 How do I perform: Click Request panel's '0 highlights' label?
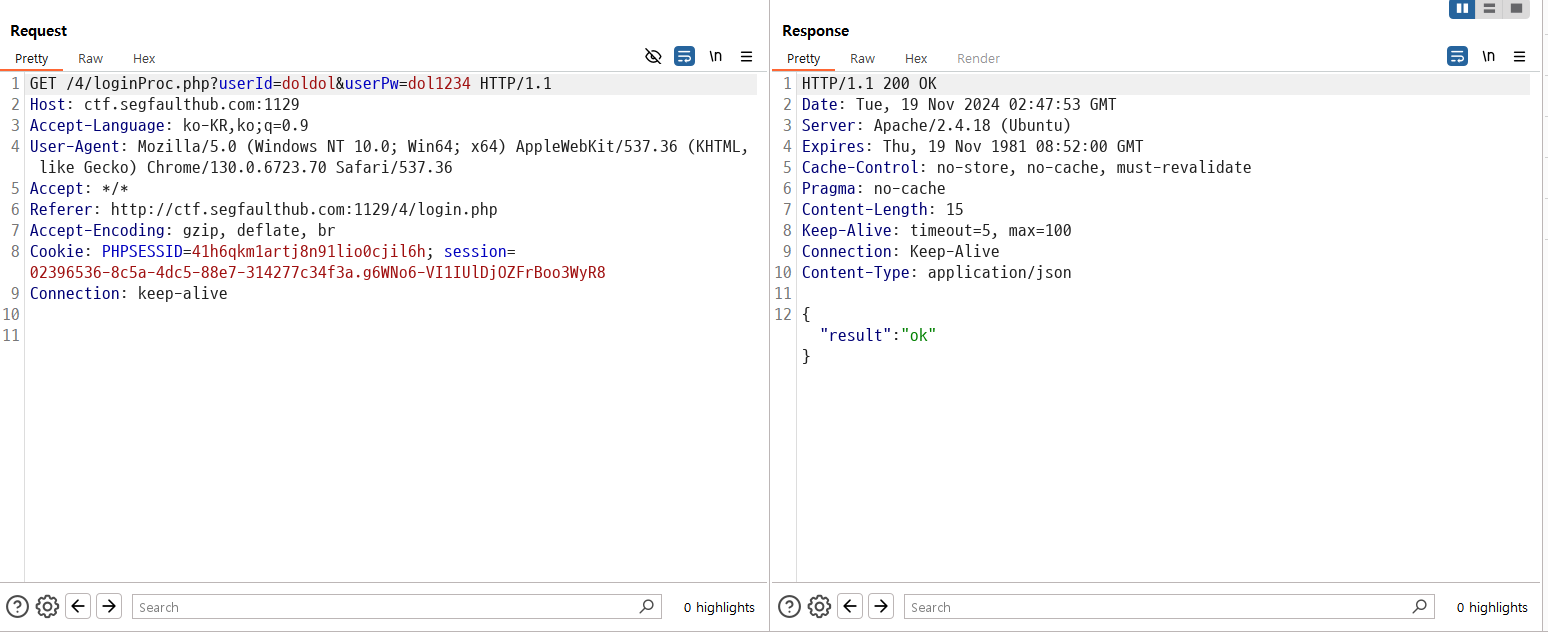pos(719,607)
